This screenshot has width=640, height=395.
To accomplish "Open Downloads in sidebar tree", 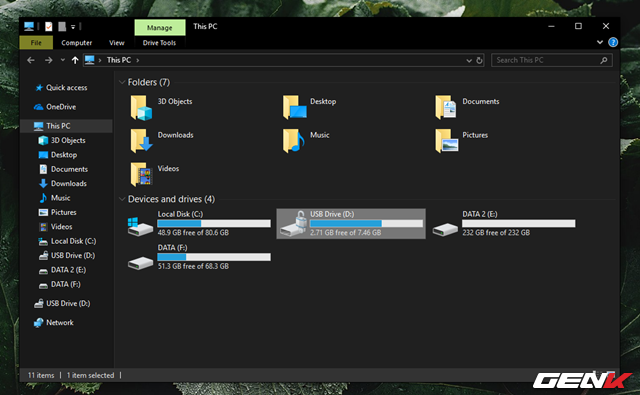I will [62, 184].
